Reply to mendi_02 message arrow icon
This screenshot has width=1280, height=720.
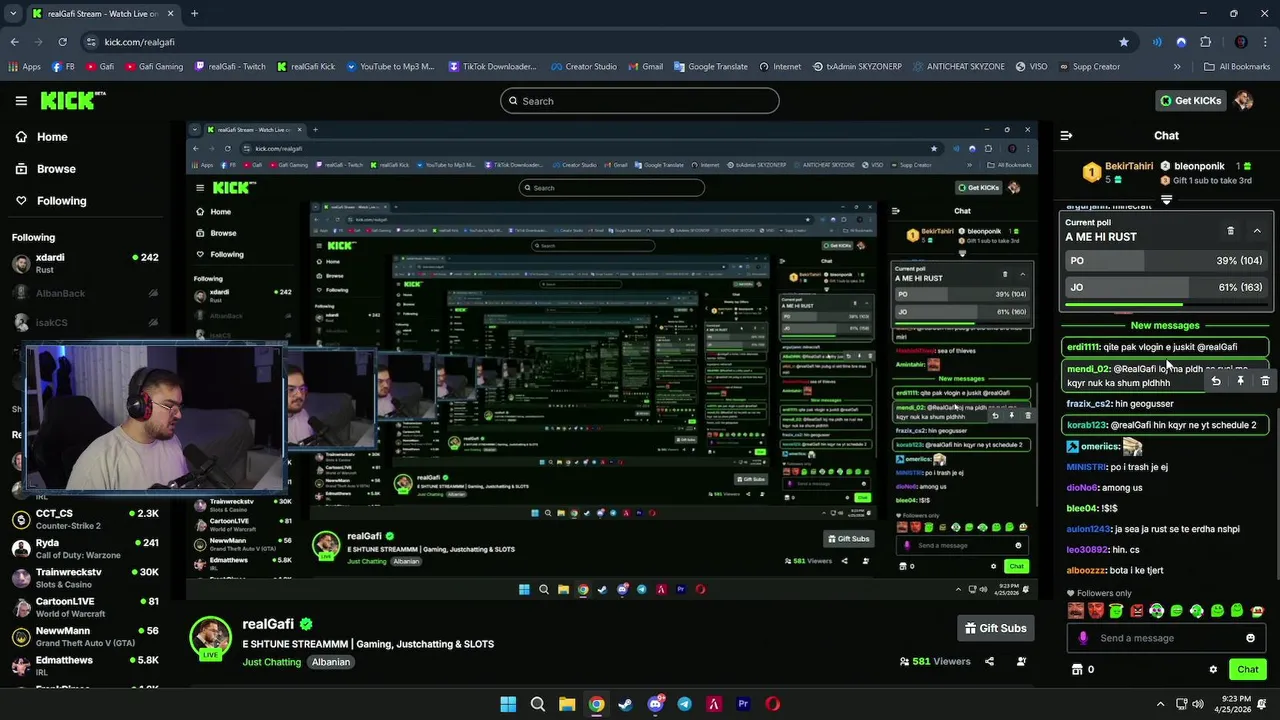[x=1215, y=381]
